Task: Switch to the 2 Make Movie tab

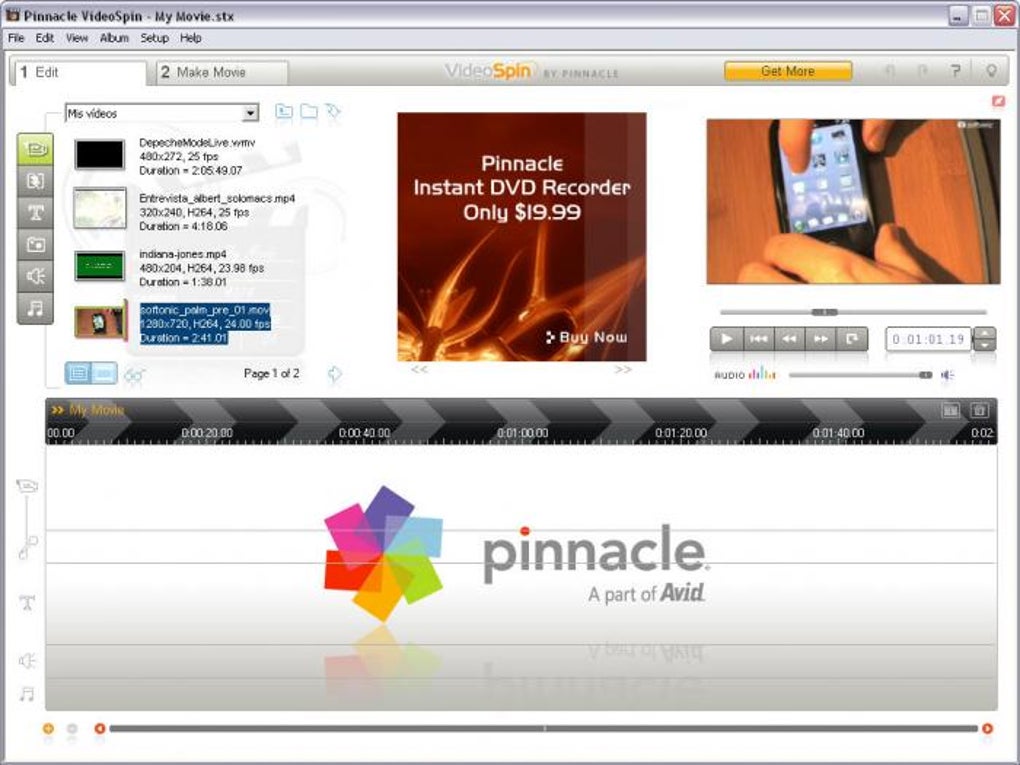Action: 222,72
